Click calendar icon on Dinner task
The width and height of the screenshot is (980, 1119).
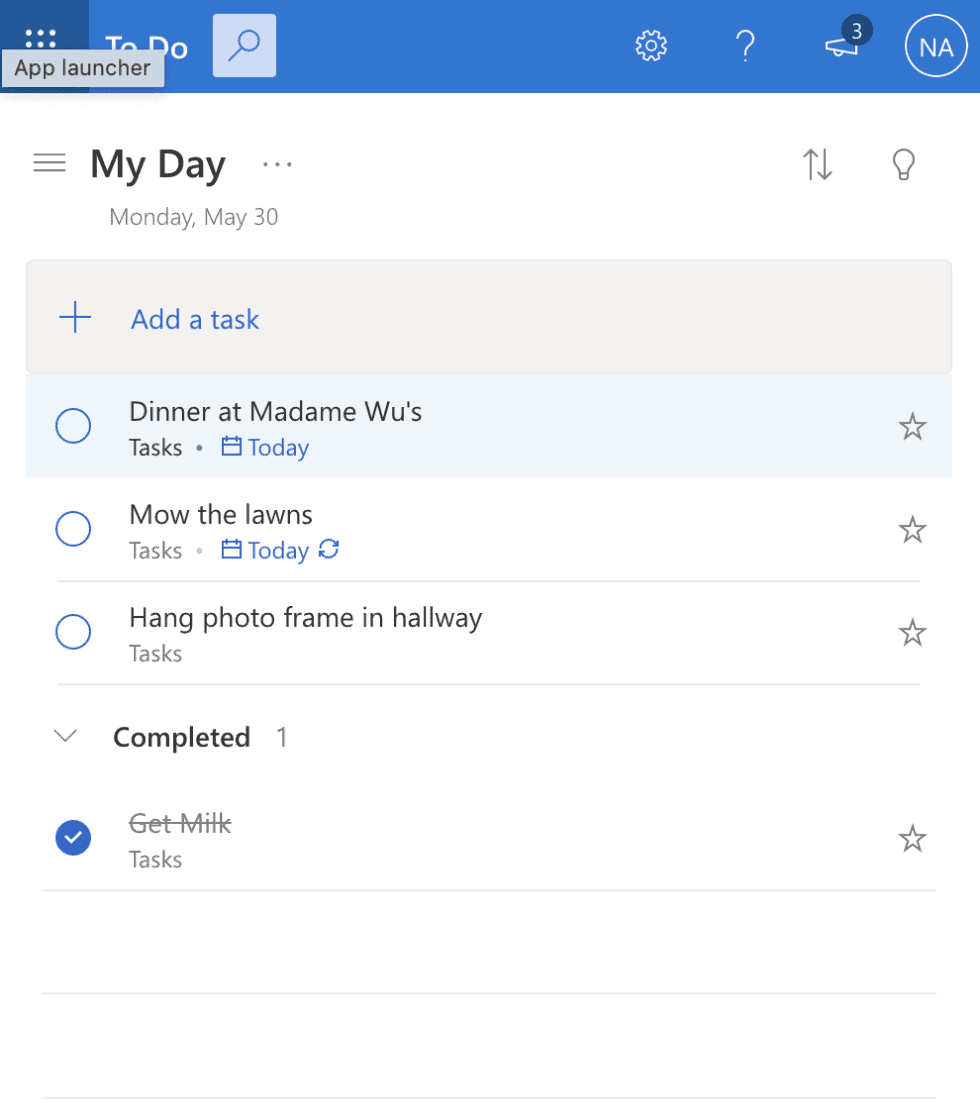(231, 446)
